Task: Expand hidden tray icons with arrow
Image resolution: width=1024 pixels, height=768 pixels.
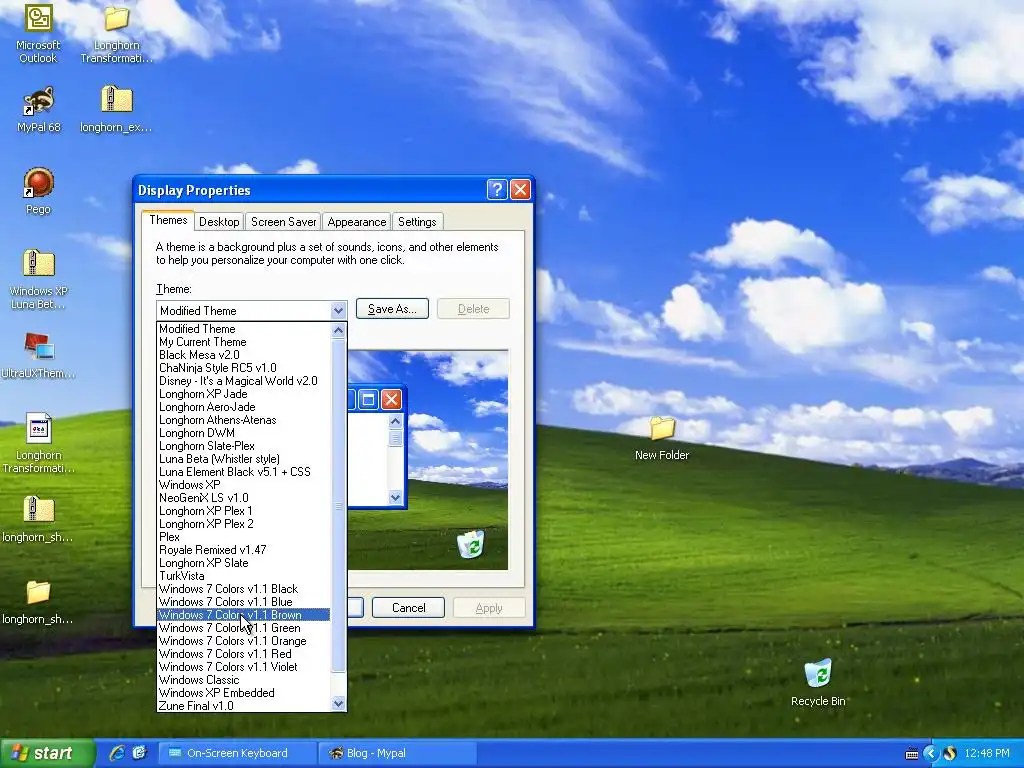Action: point(930,754)
